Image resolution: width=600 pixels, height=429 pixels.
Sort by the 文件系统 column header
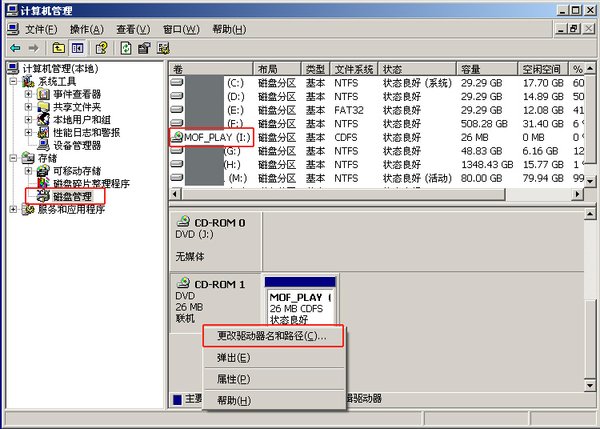(354, 69)
